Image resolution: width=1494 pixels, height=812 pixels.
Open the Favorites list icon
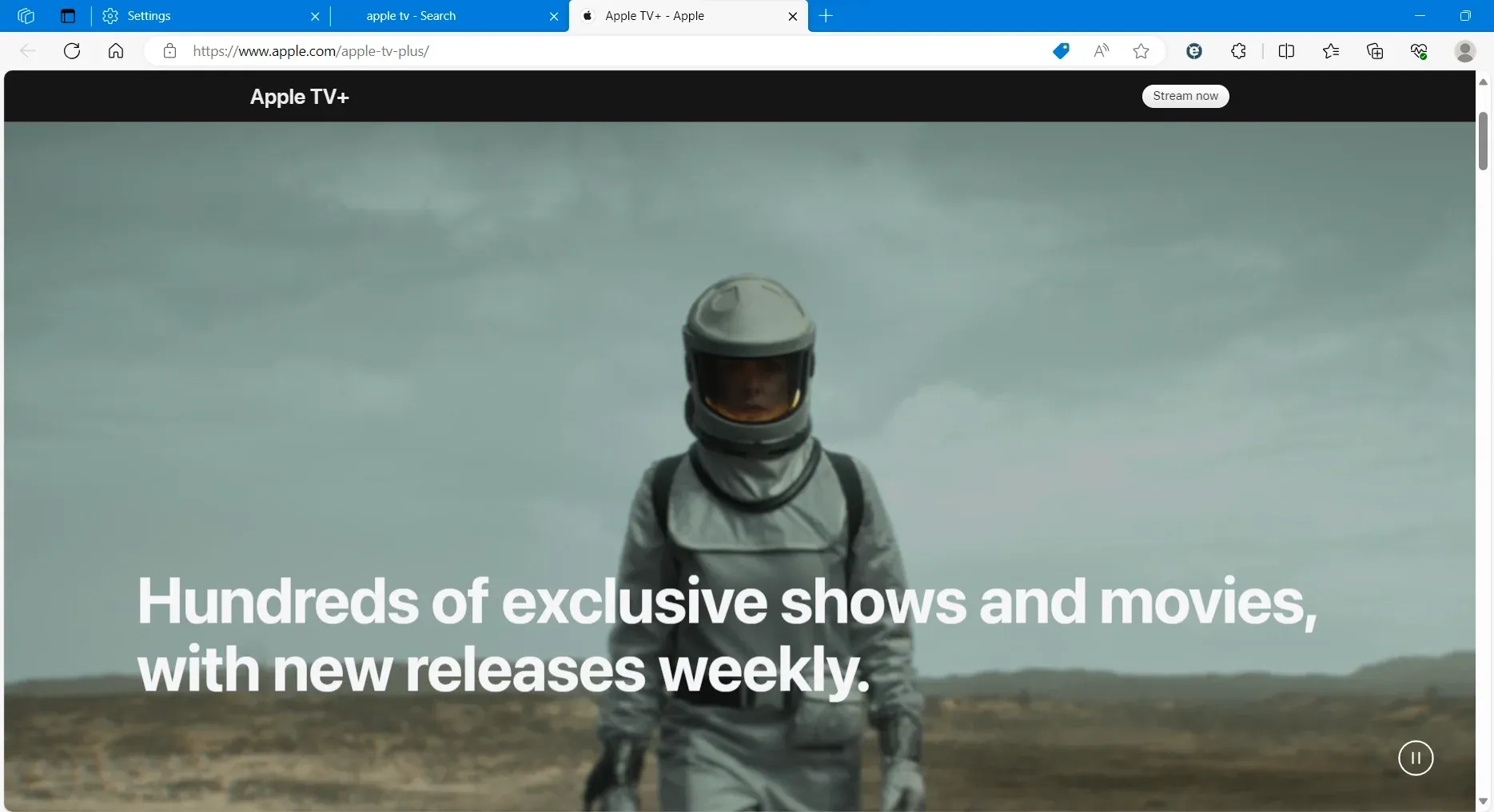coord(1330,51)
